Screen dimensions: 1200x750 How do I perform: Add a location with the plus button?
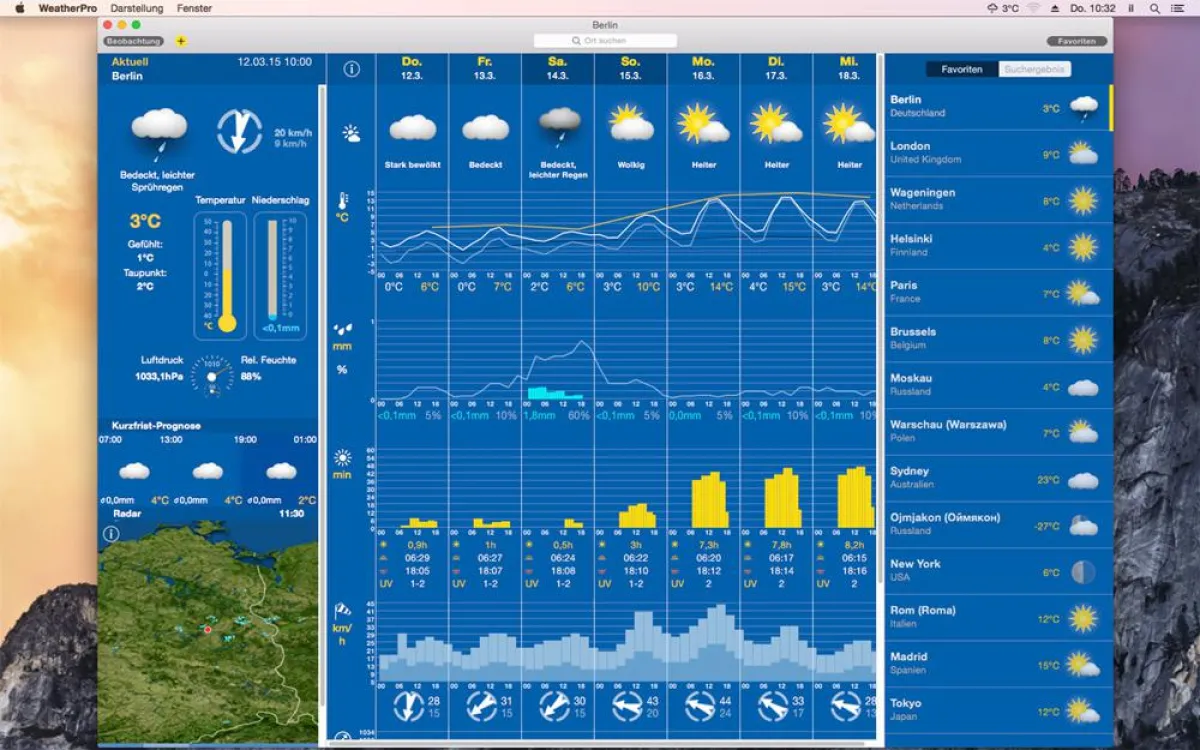(179, 42)
